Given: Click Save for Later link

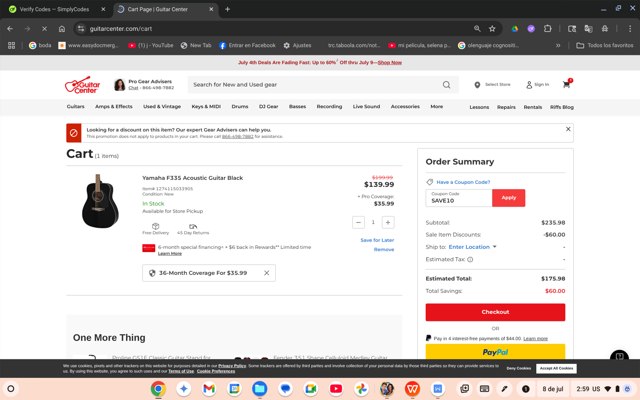Looking at the screenshot, I should (x=377, y=240).
